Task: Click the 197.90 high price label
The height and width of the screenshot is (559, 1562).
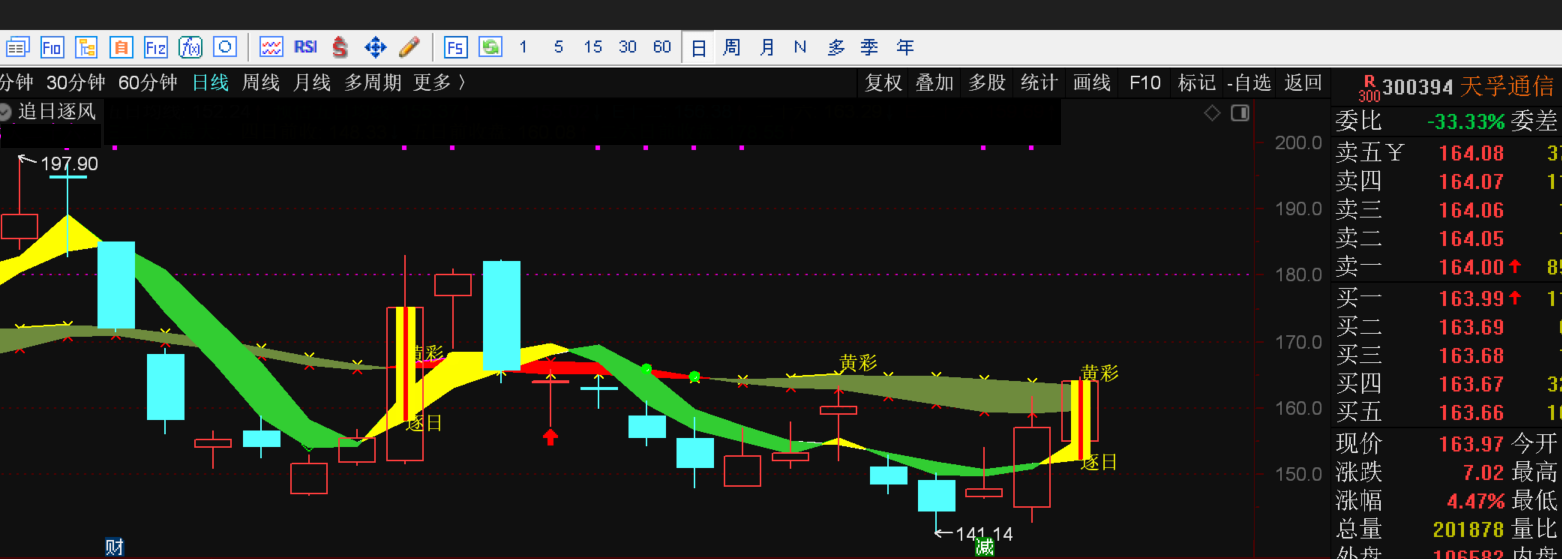Action: (69, 164)
